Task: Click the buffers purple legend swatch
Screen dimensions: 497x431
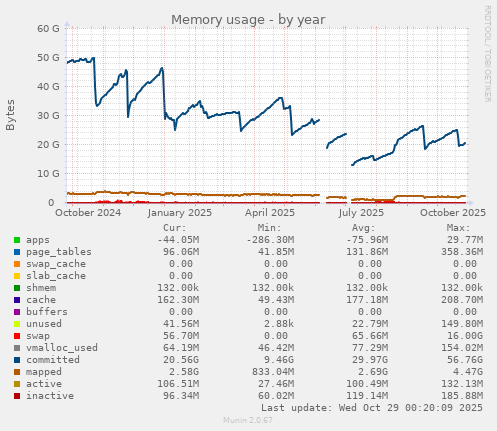Action: (17, 312)
